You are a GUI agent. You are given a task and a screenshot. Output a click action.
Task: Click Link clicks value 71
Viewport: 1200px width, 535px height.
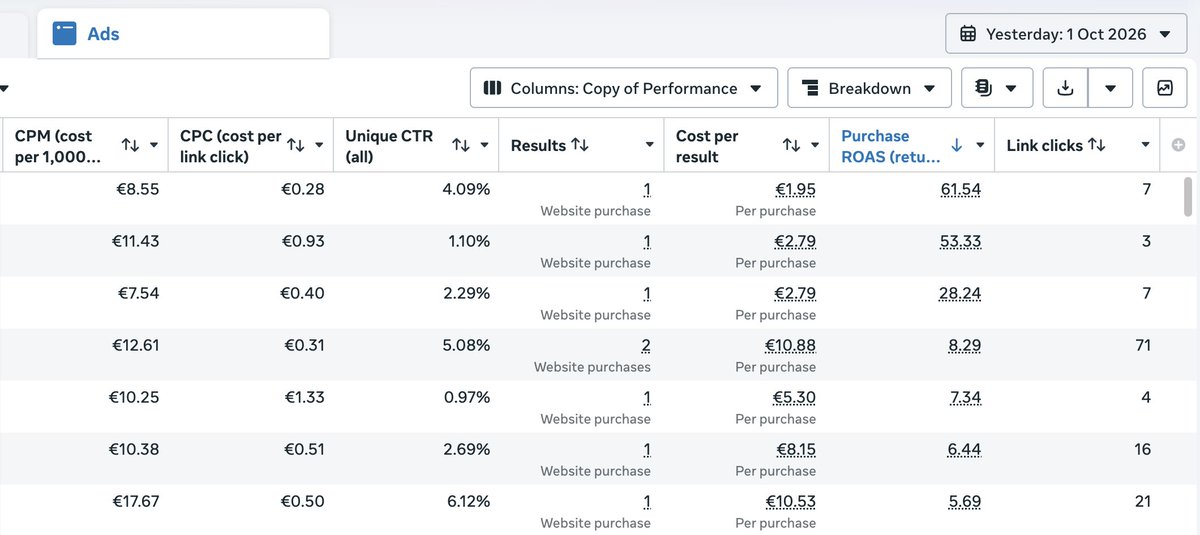tap(1143, 345)
